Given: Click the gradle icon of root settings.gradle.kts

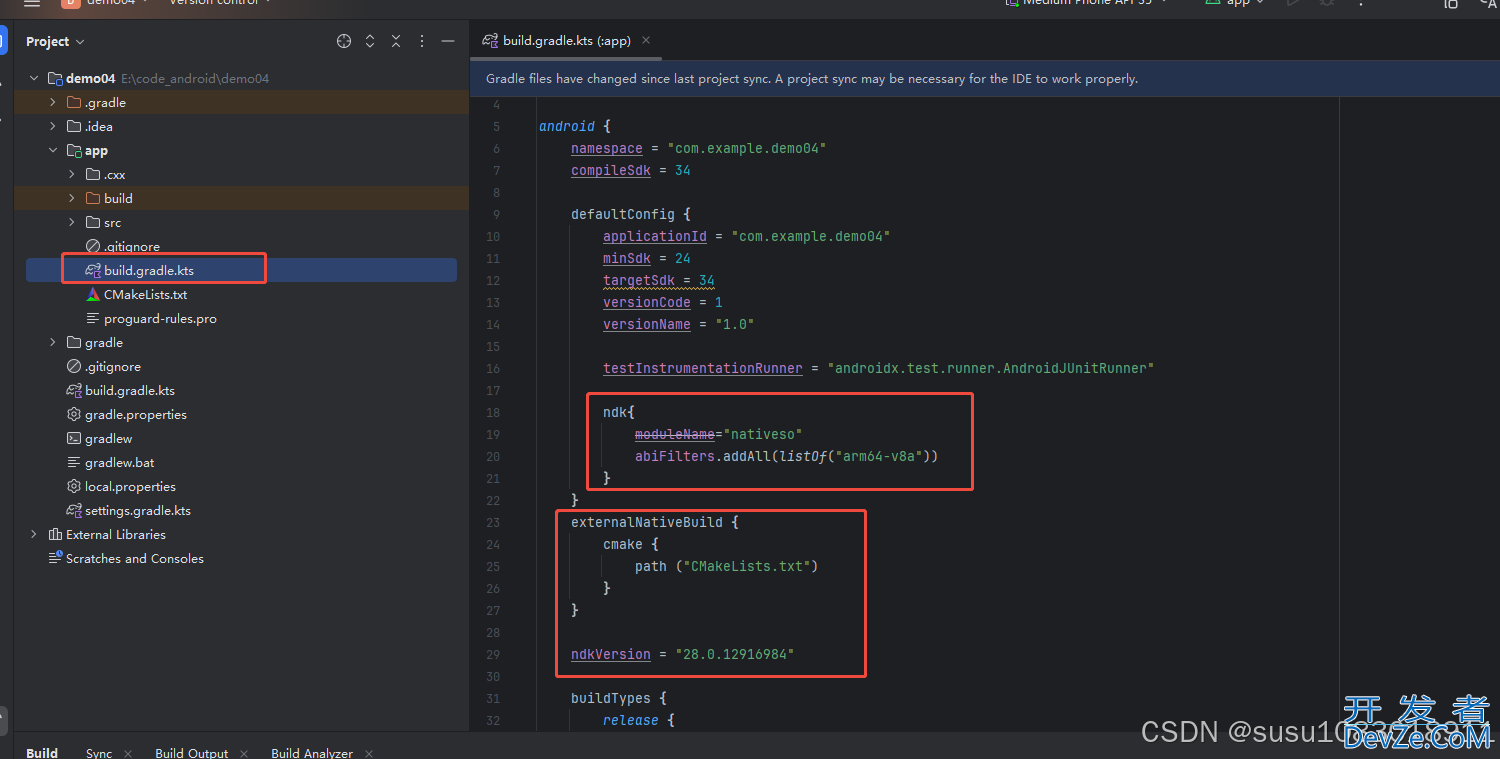Looking at the screenshot, I should pyautogui.click(x=74, y=511).
